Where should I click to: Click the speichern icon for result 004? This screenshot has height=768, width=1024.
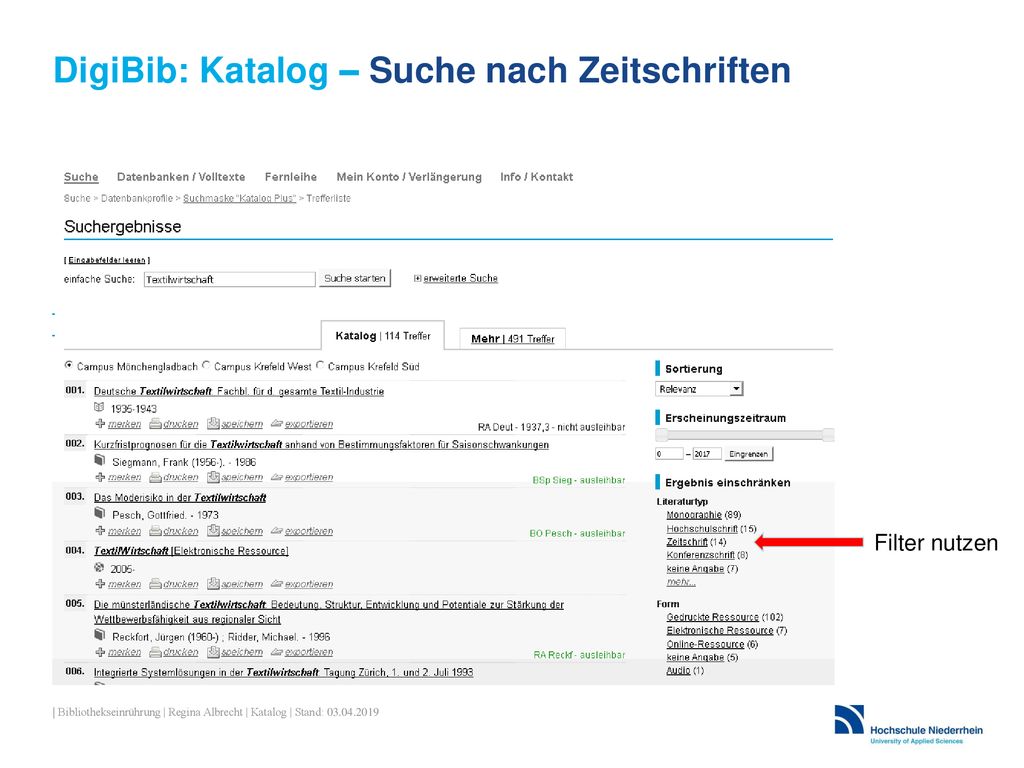[213, 584]
